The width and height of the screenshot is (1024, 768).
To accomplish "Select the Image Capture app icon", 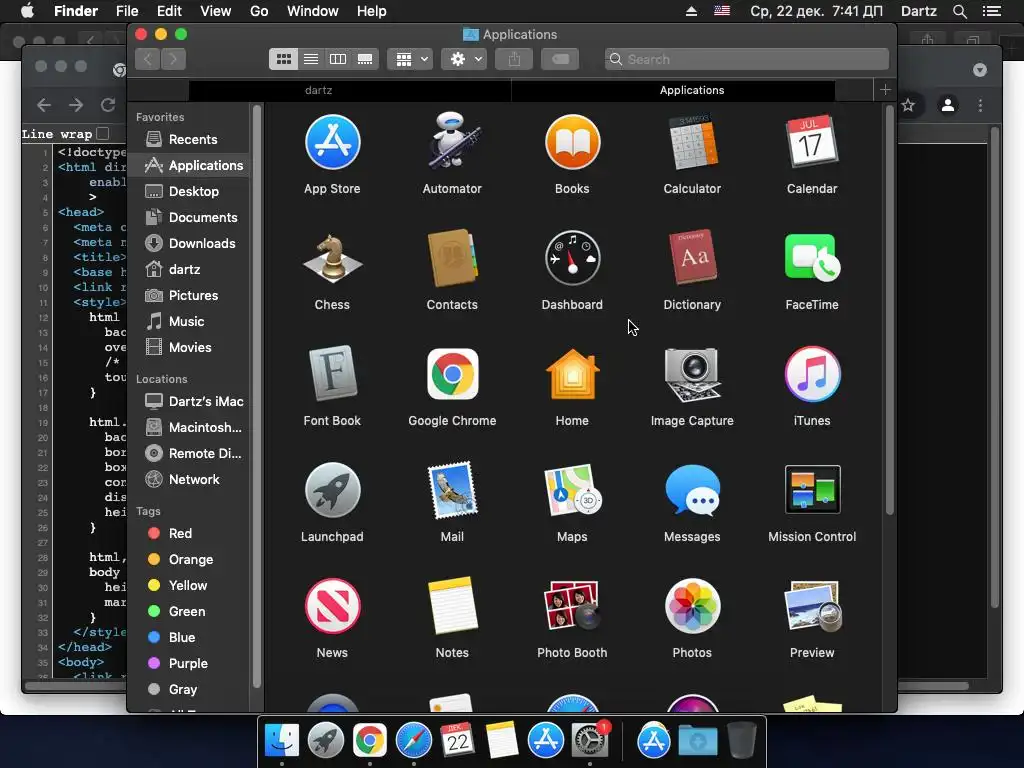I will 692,374.
